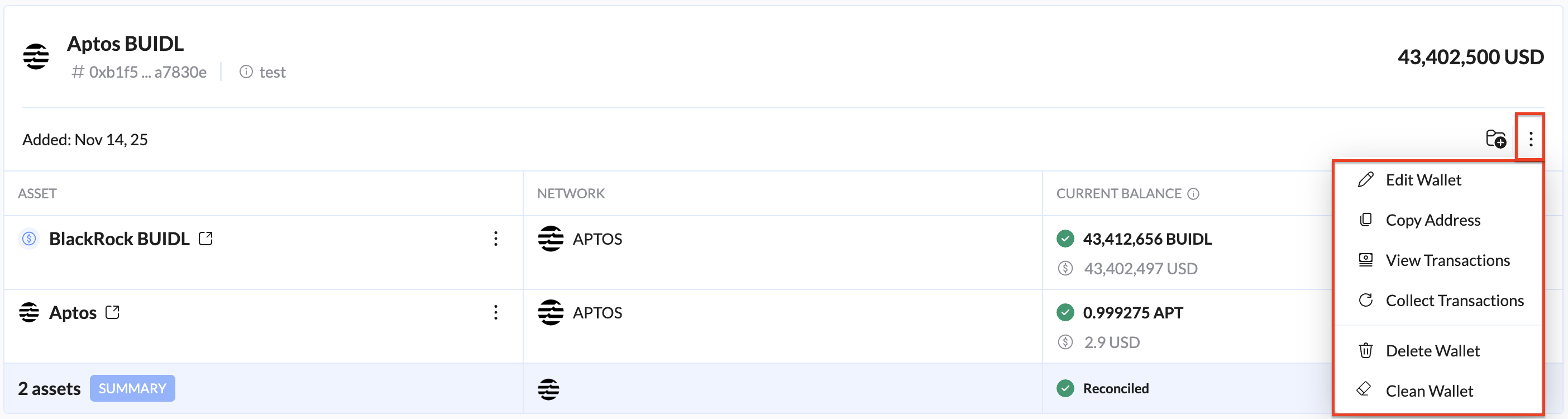The width and height of the screenshot is (1568, 419).
Task: Select Edit Wallet from menu
Action: click(x=1422, y=180)
